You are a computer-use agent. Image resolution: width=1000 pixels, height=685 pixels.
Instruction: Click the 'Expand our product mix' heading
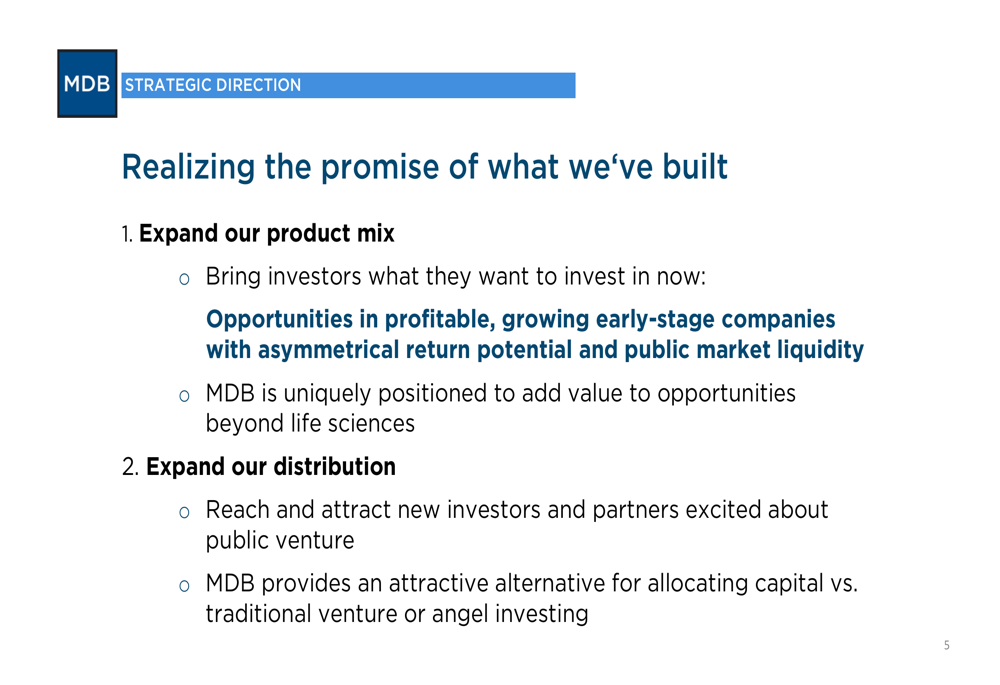click(267, 234)
